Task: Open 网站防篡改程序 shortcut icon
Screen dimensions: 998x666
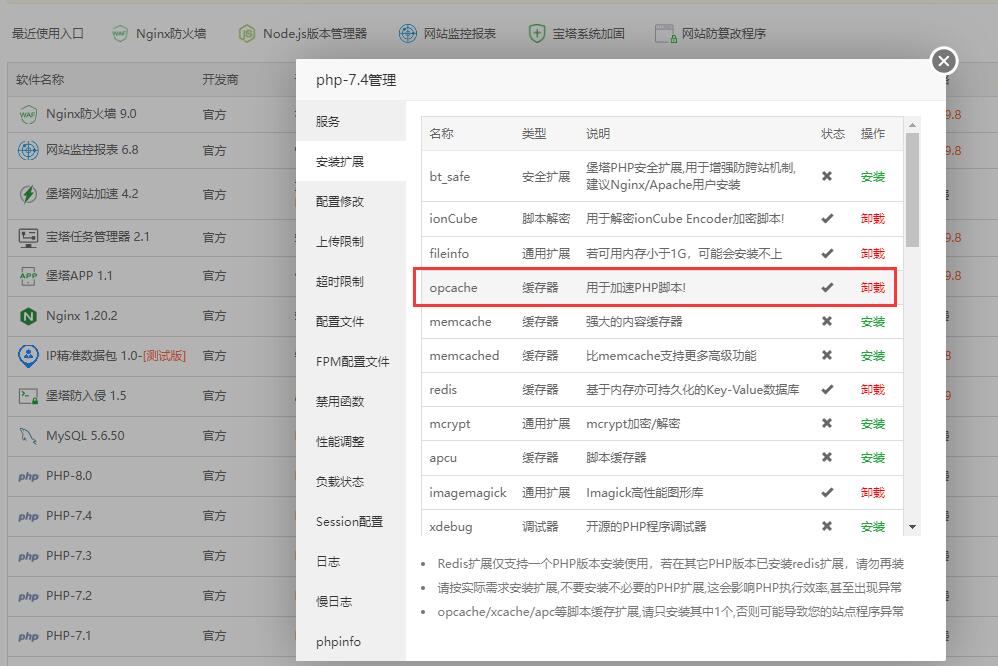Action: pos(666,34)
